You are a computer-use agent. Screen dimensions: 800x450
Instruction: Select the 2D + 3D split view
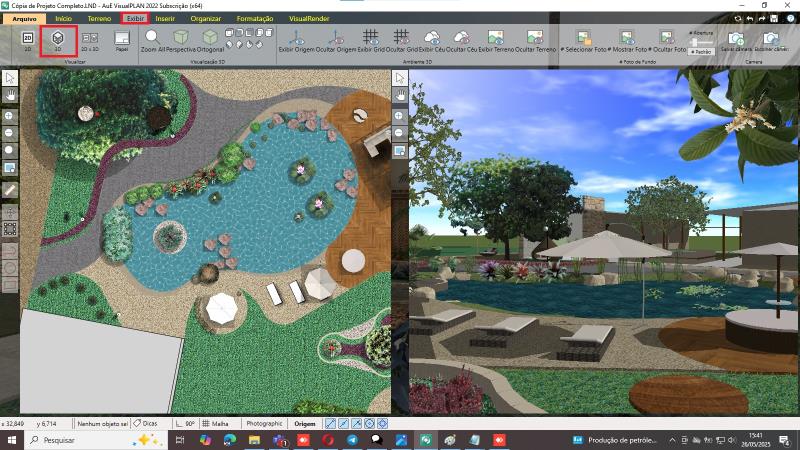89,39
